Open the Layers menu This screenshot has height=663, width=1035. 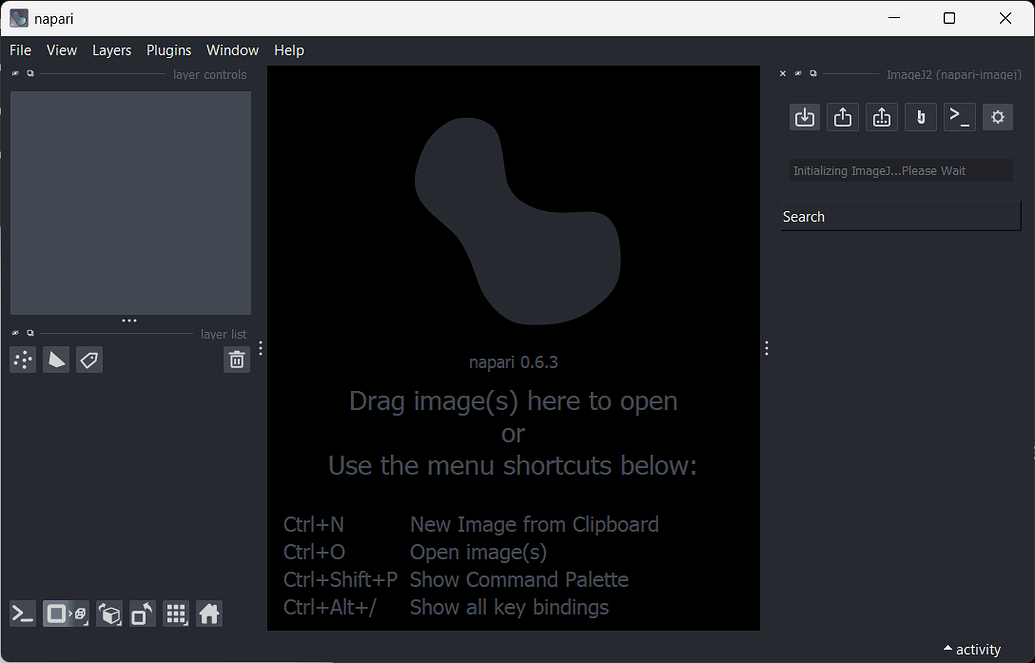[x=112, y=50]
